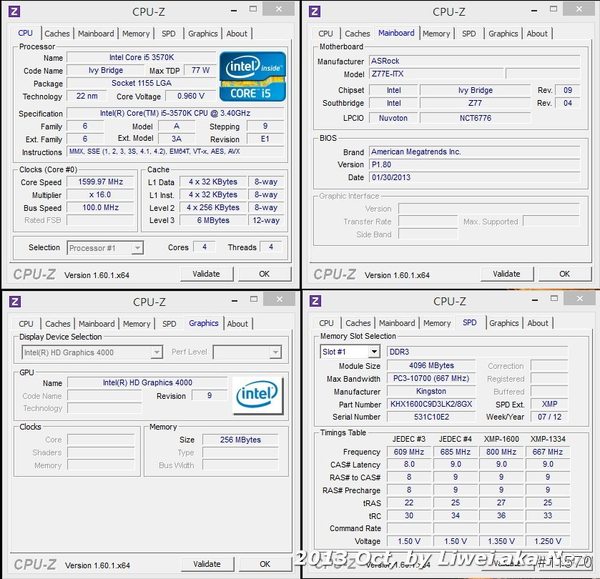Screen dimensions: 600x579
Task: Click Threads count field in CPU window
Action: 271,247
